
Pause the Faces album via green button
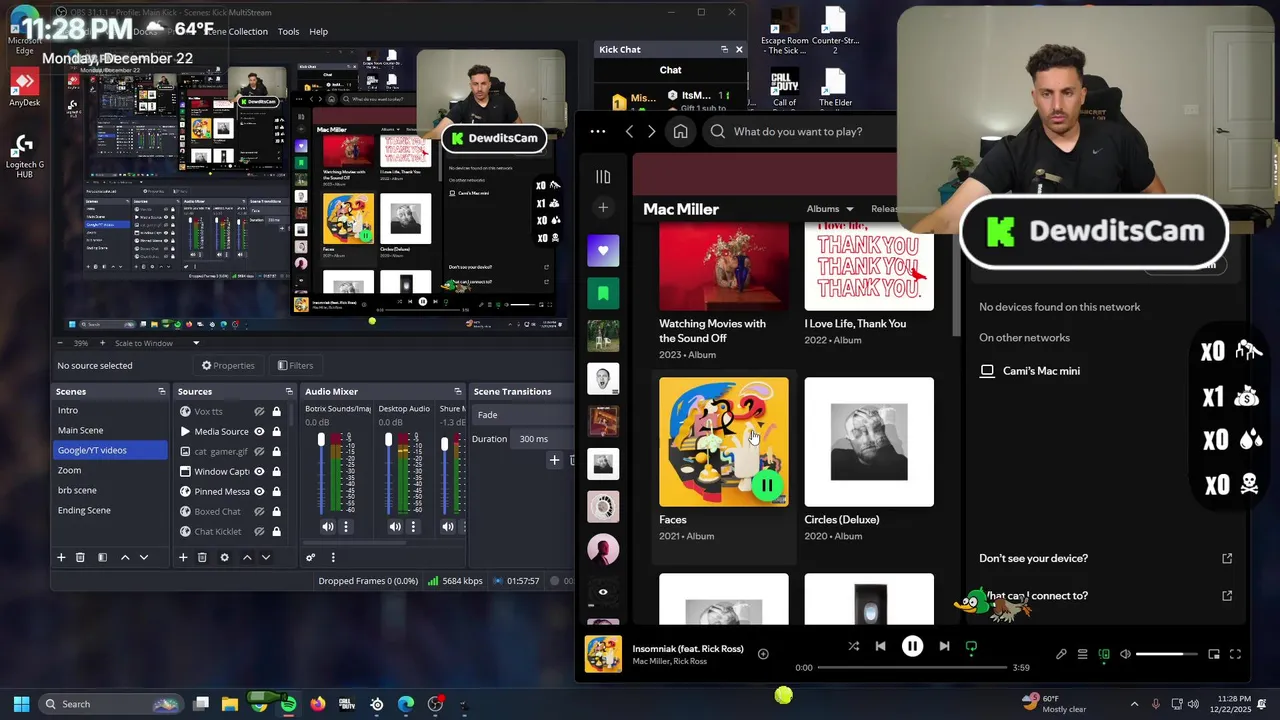767,485
